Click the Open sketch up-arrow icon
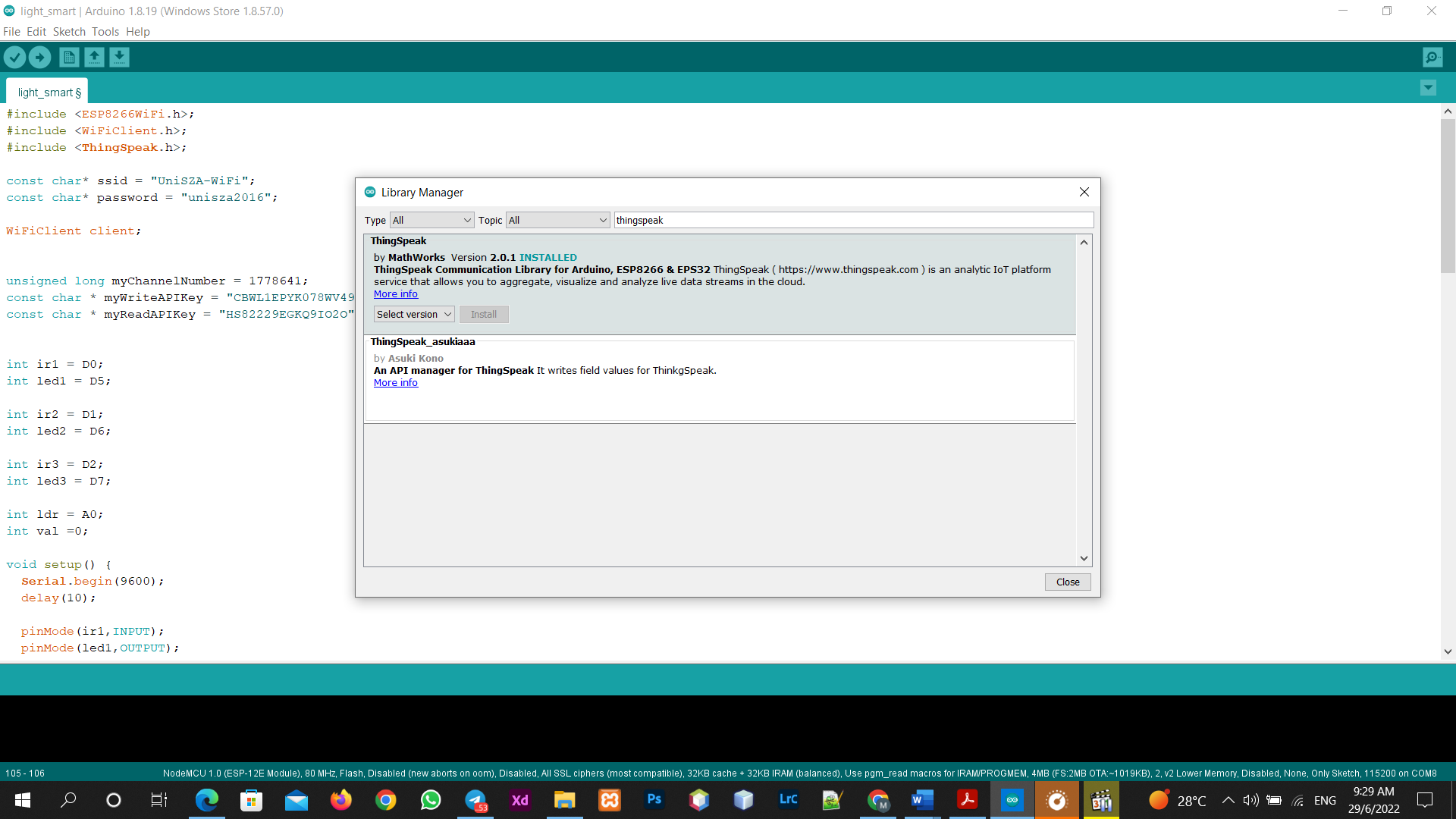The width and height of the screenshot is (1456, 819). tap(94, 57)
